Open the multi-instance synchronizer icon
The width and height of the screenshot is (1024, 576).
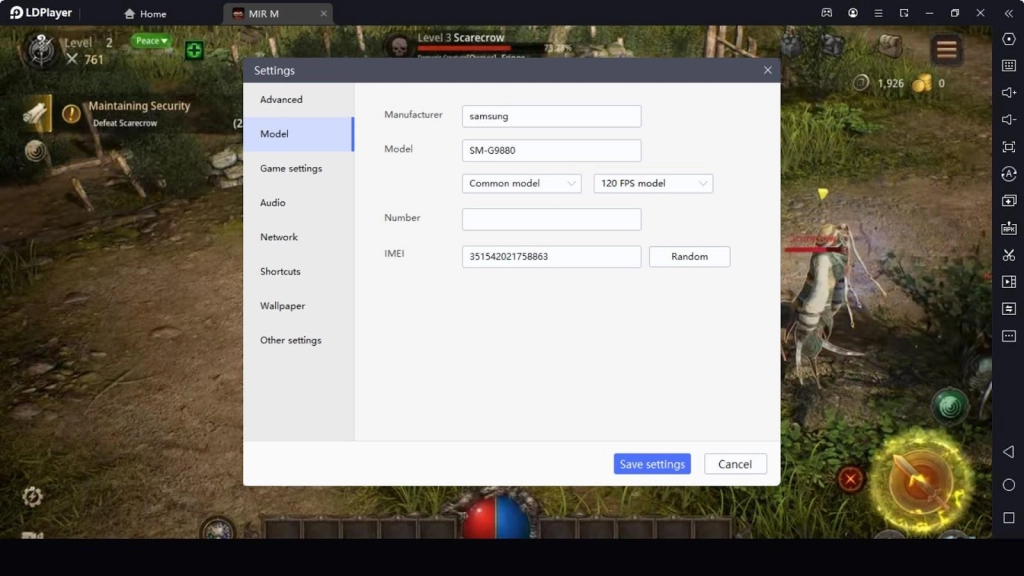click(x=1010, y=201)
